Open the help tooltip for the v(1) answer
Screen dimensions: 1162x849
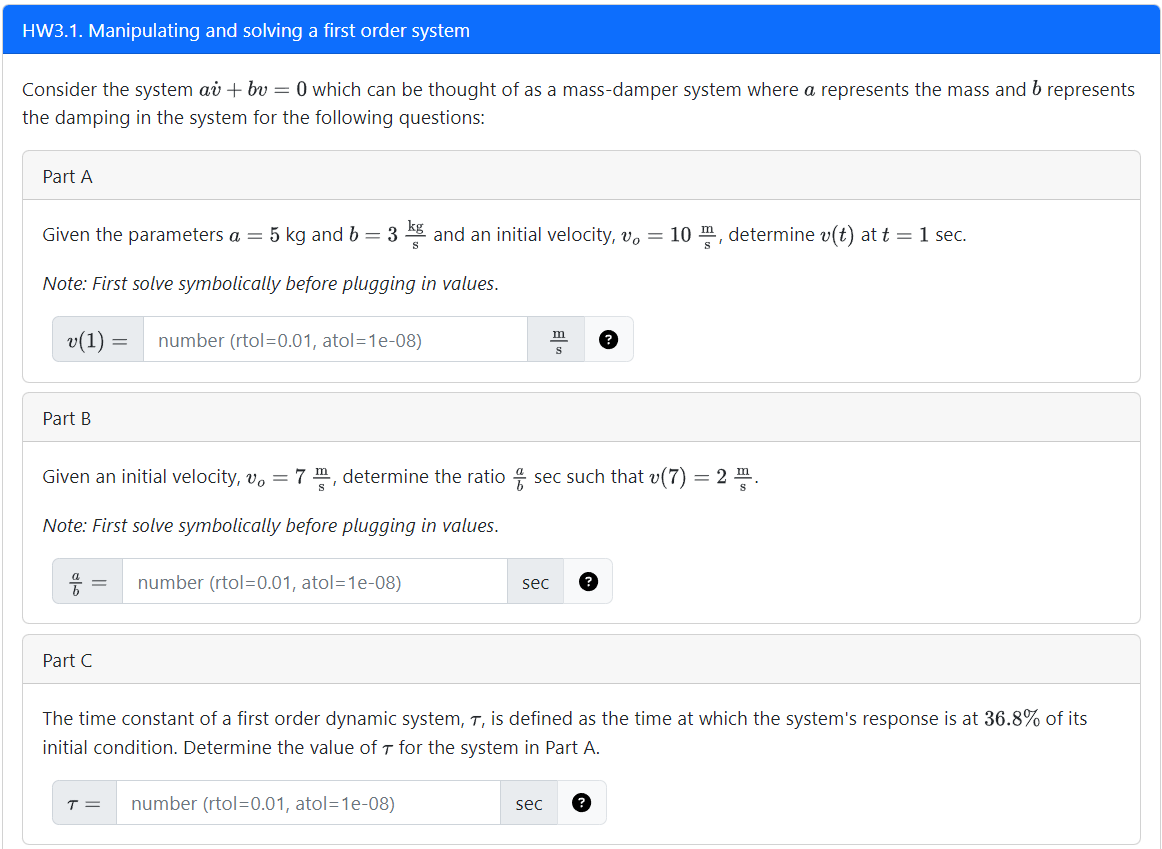(x=608, y=339)
